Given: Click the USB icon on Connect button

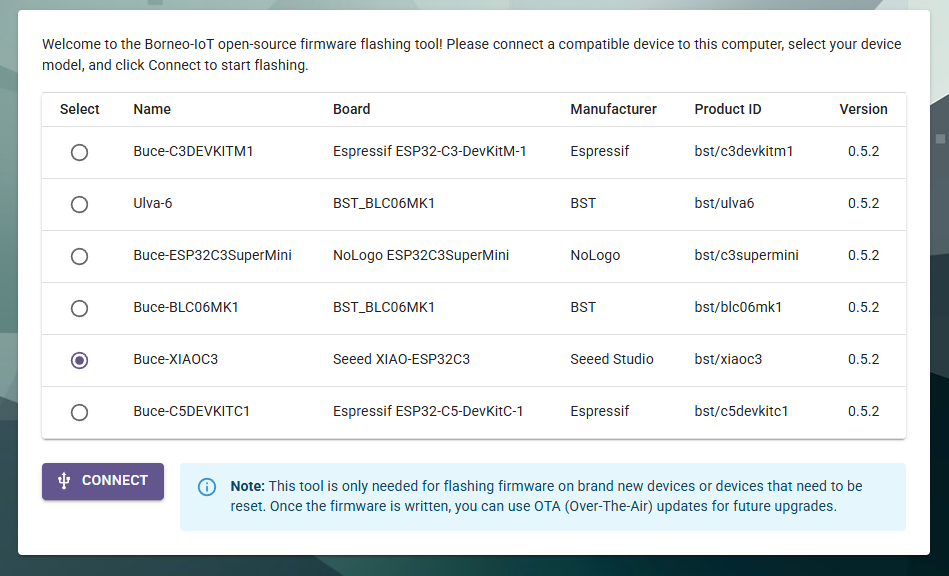Looking at the screenshot, I should [x=65, y=481].
